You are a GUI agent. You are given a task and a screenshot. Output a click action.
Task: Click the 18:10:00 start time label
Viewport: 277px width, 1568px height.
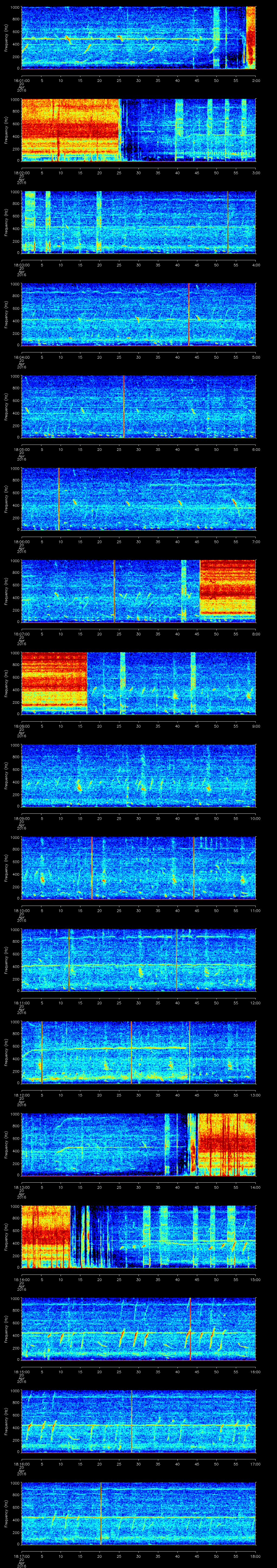[21, 910]
